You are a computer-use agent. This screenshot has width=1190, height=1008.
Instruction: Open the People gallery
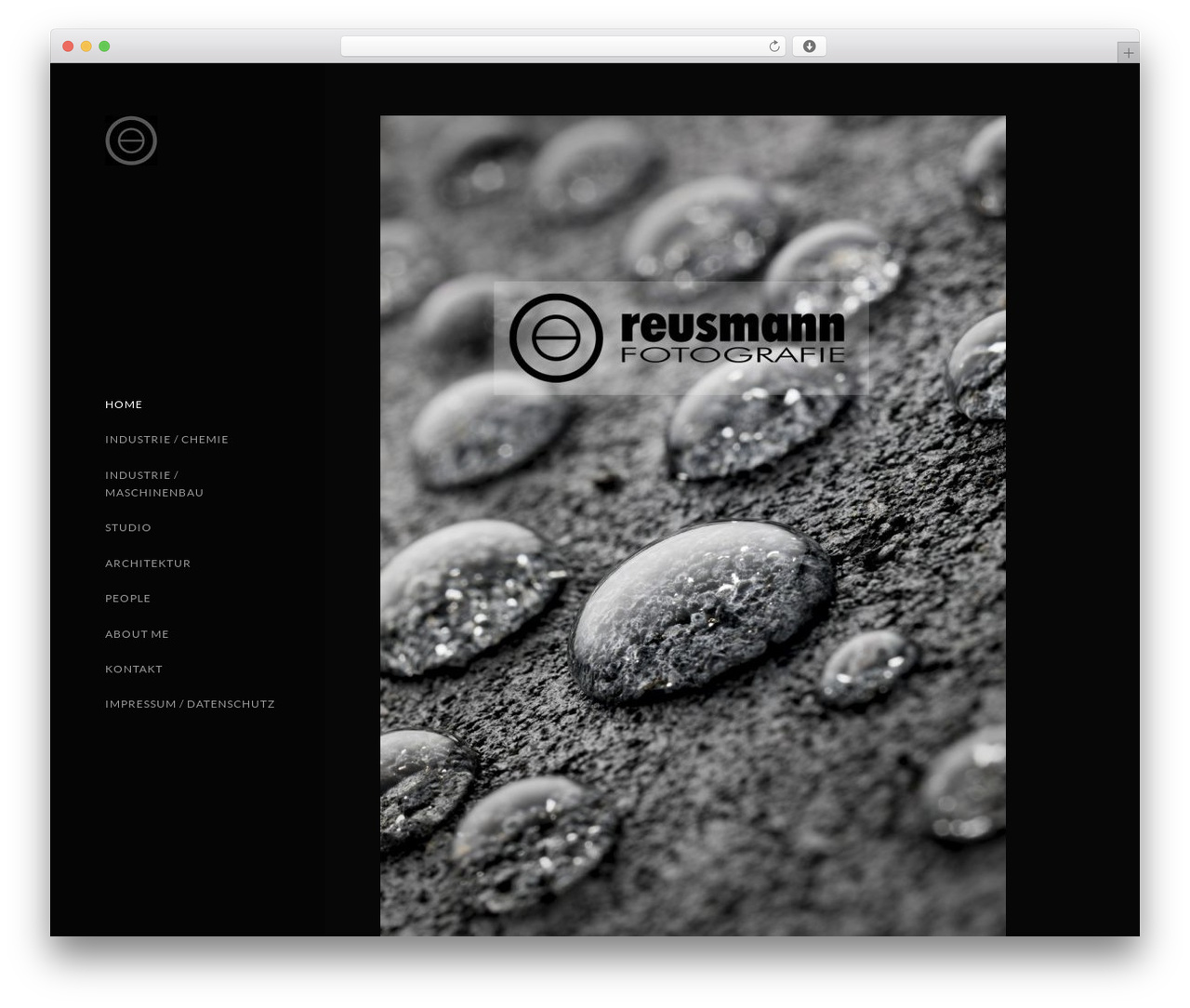127,599
